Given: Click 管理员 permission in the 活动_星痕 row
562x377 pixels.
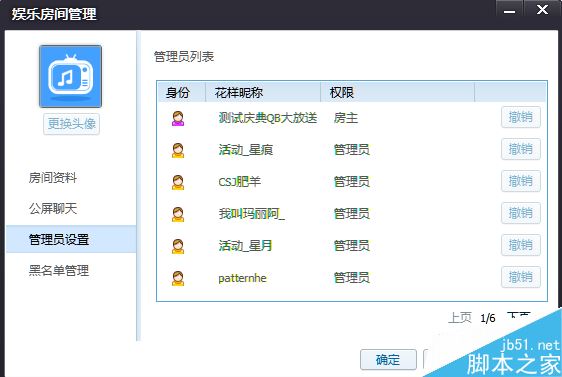Looking at the screenshot, I should tap(352, 150).
